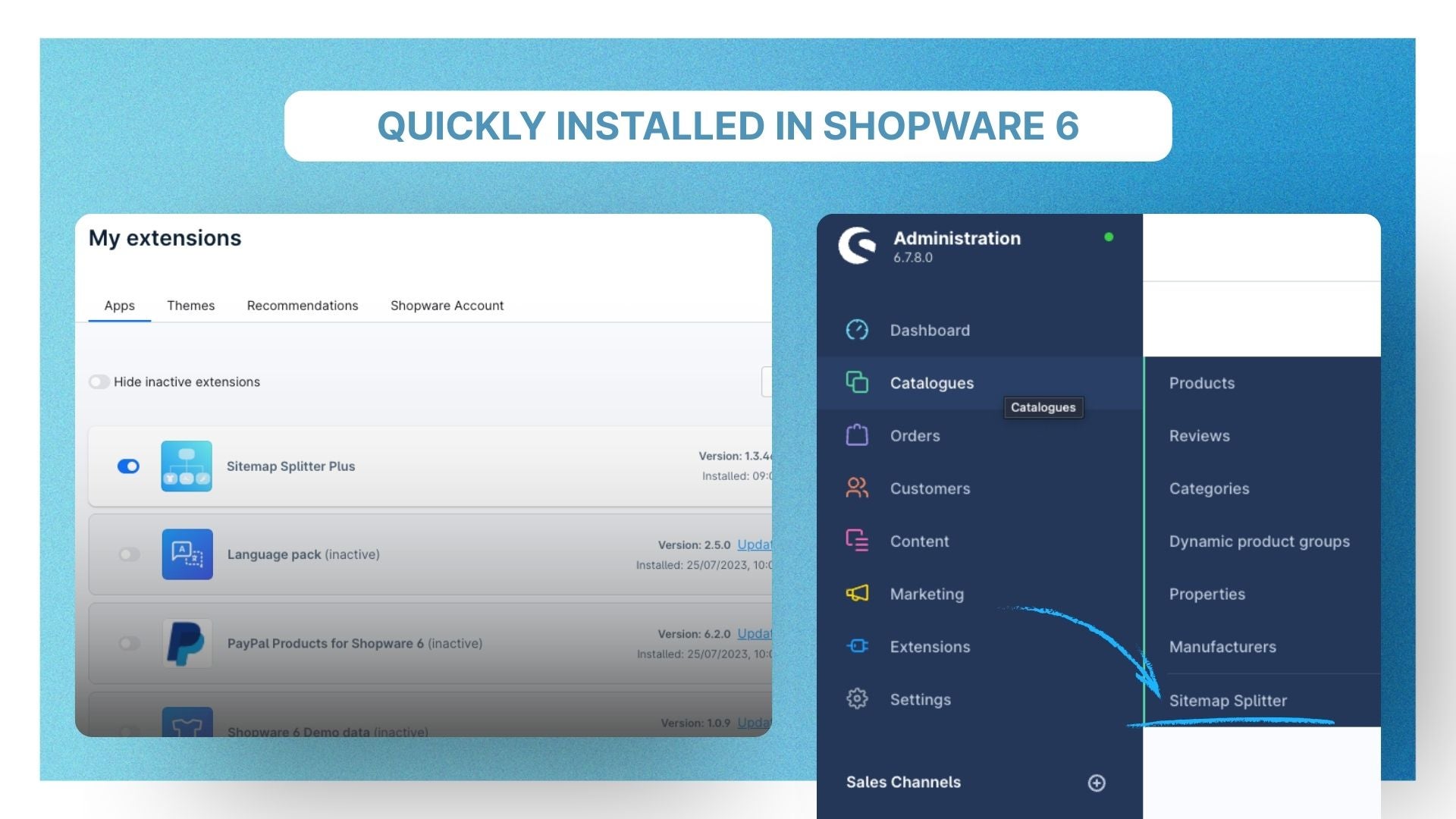
Task: Open Orders via shopping bag icon
Action: [857, 435]
